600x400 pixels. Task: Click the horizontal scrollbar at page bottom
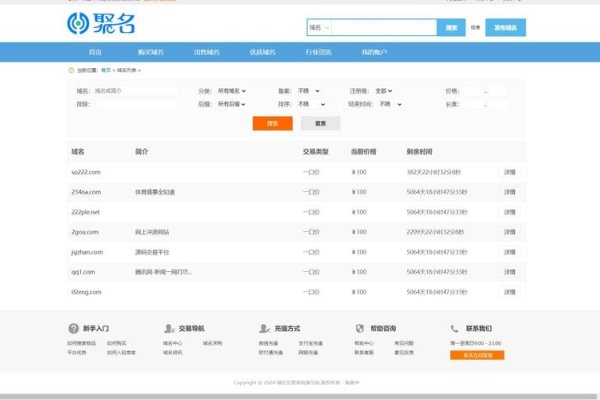[x=298, y=397]
